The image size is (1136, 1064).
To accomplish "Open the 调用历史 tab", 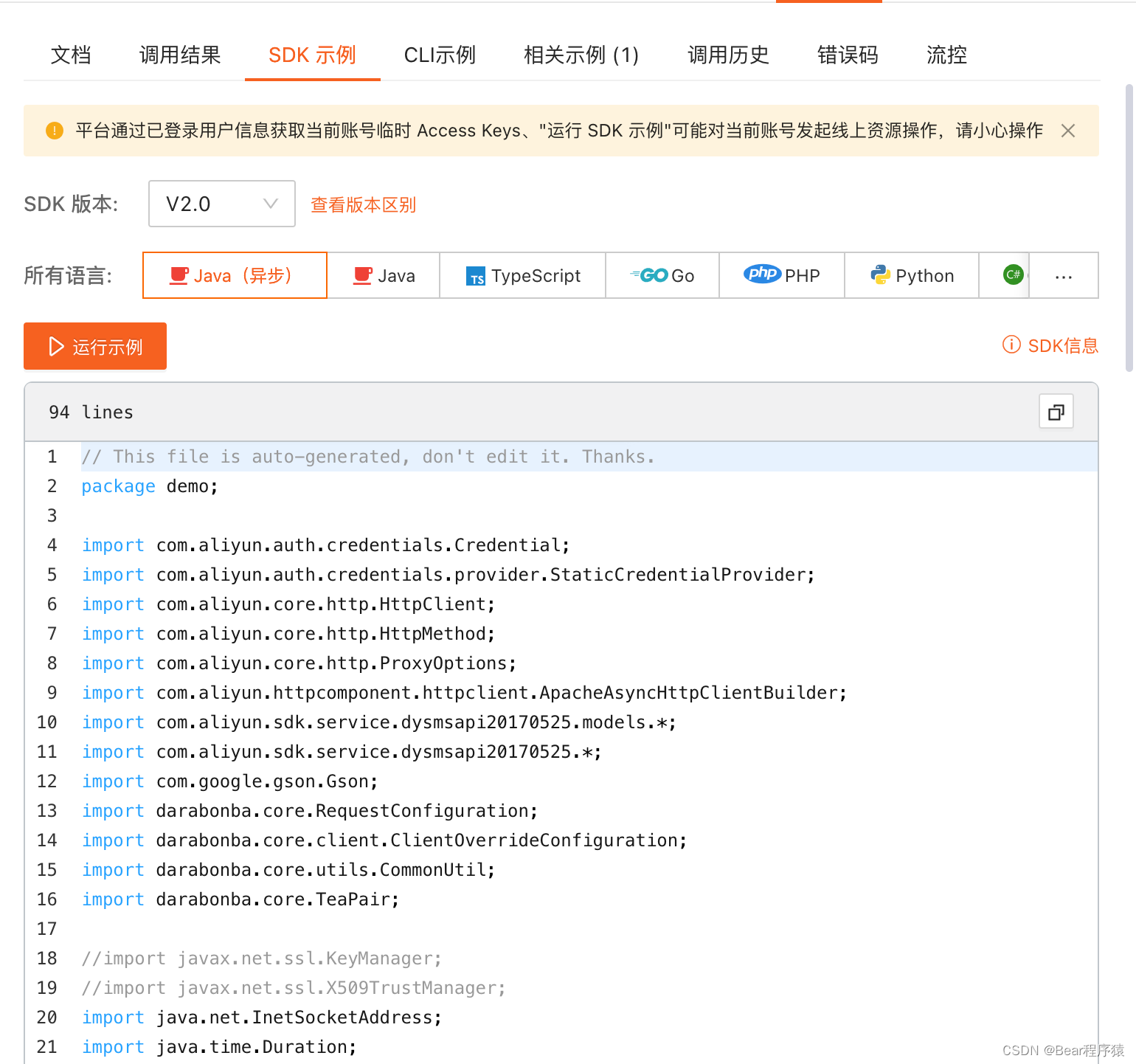I will 727,55.
